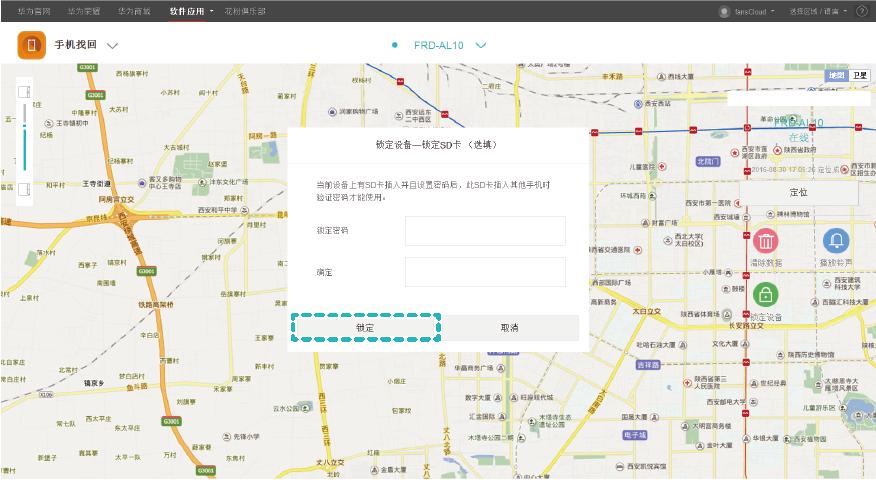The image size is (876, 480).
Task: Switch map view to 卫星 satellite mode
Action: 859,75
